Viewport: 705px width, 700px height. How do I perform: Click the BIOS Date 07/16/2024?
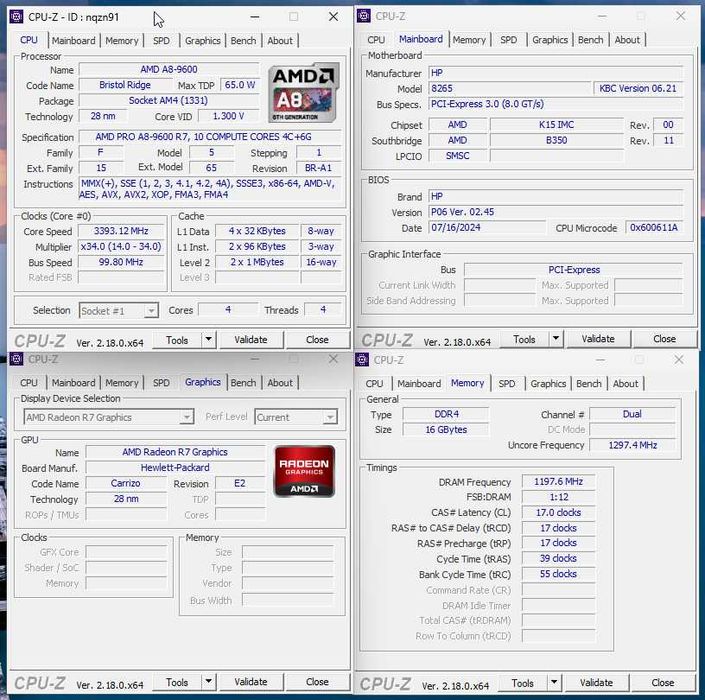487,227
